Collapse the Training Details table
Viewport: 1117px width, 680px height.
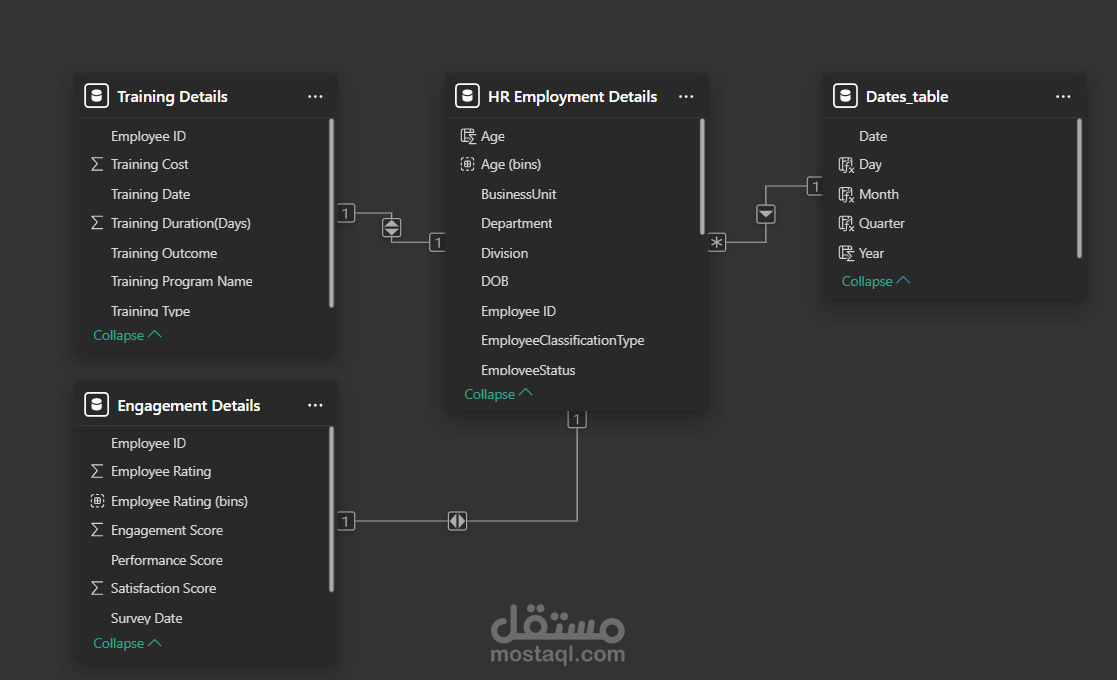pos(128,335)
